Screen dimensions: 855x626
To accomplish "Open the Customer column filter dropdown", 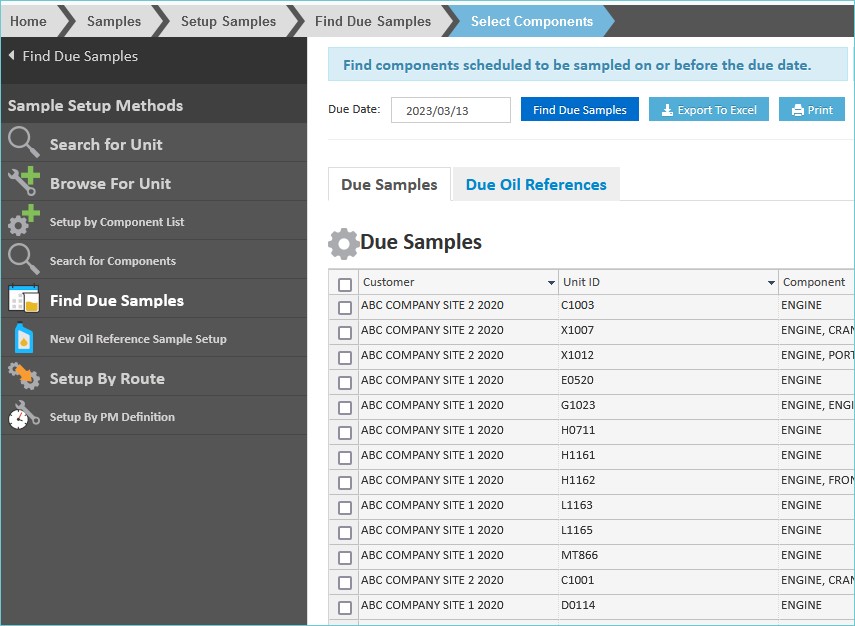I will (x=551, y=284).
